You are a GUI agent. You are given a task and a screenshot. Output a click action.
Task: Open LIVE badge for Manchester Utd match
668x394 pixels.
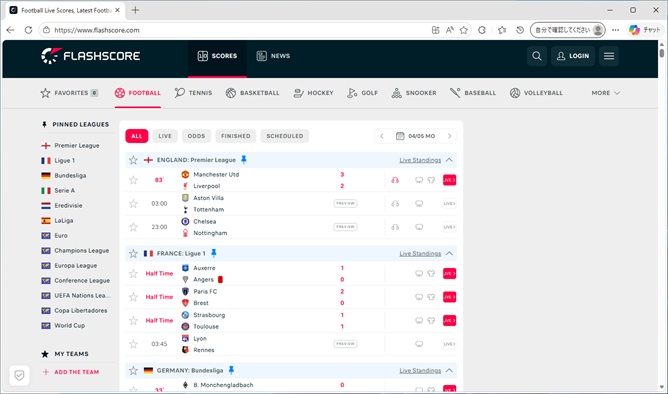pos(449,180)
